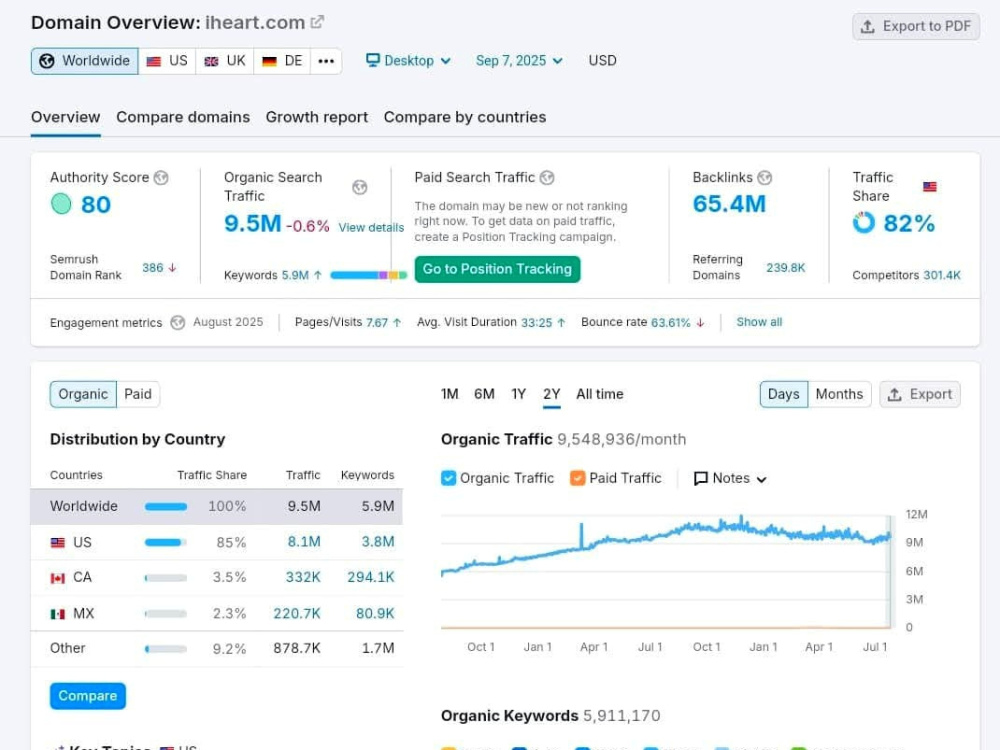Screen dimensions: 1000x750
Task: Click Referring Domains 239.8K value
Action: coord(786,268)
